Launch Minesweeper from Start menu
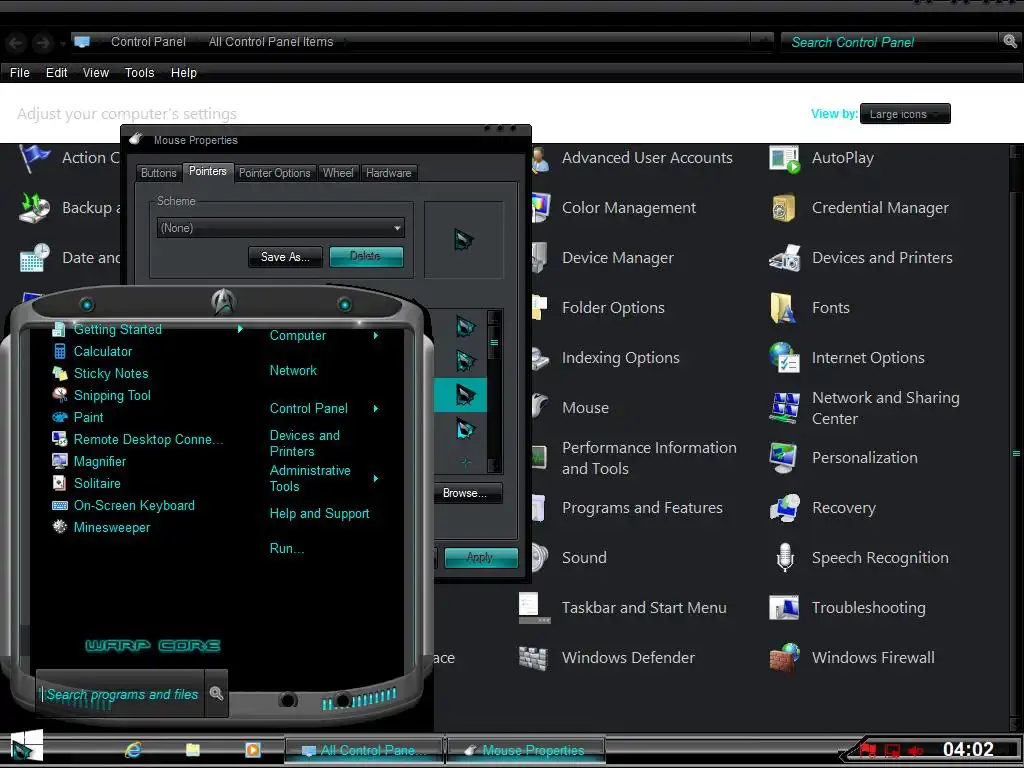 pyautogui.click(x=111, y=527)
